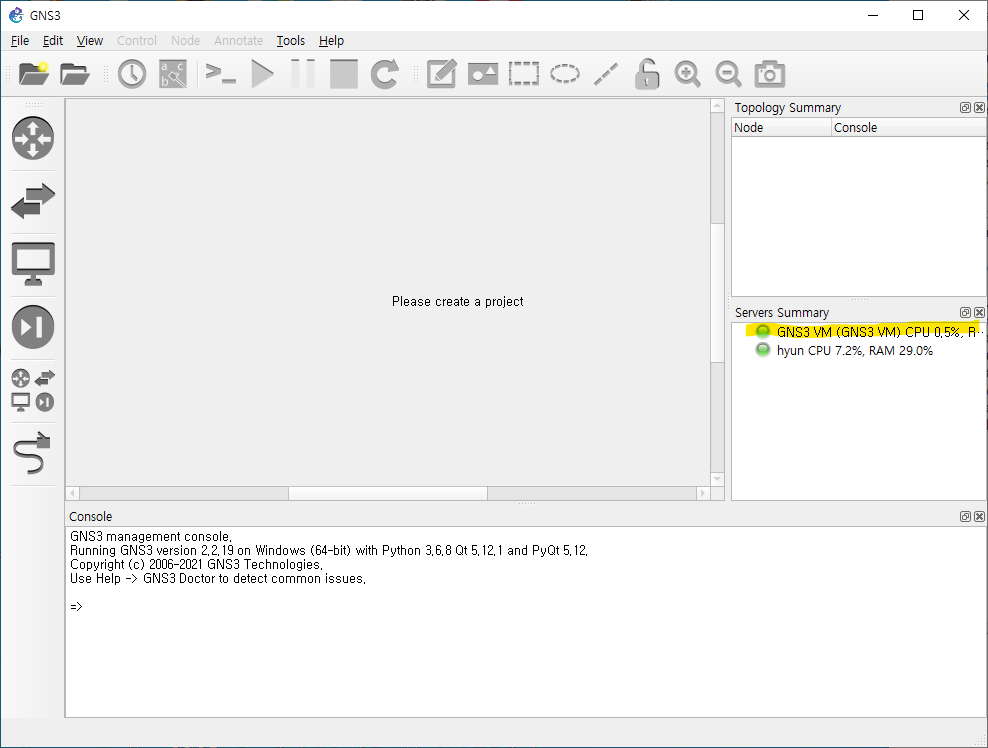Image resolution: width=988 pixels, height=748 pixels.
Task: Click the workspace scroll left arrow
Action: point(72,493)
